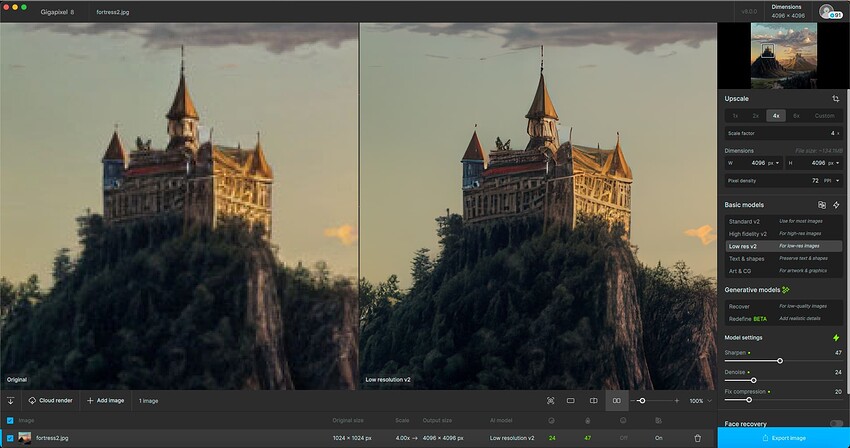Open model comparison icon next to Basic models
850x448 pixels.
pos(822,205)
